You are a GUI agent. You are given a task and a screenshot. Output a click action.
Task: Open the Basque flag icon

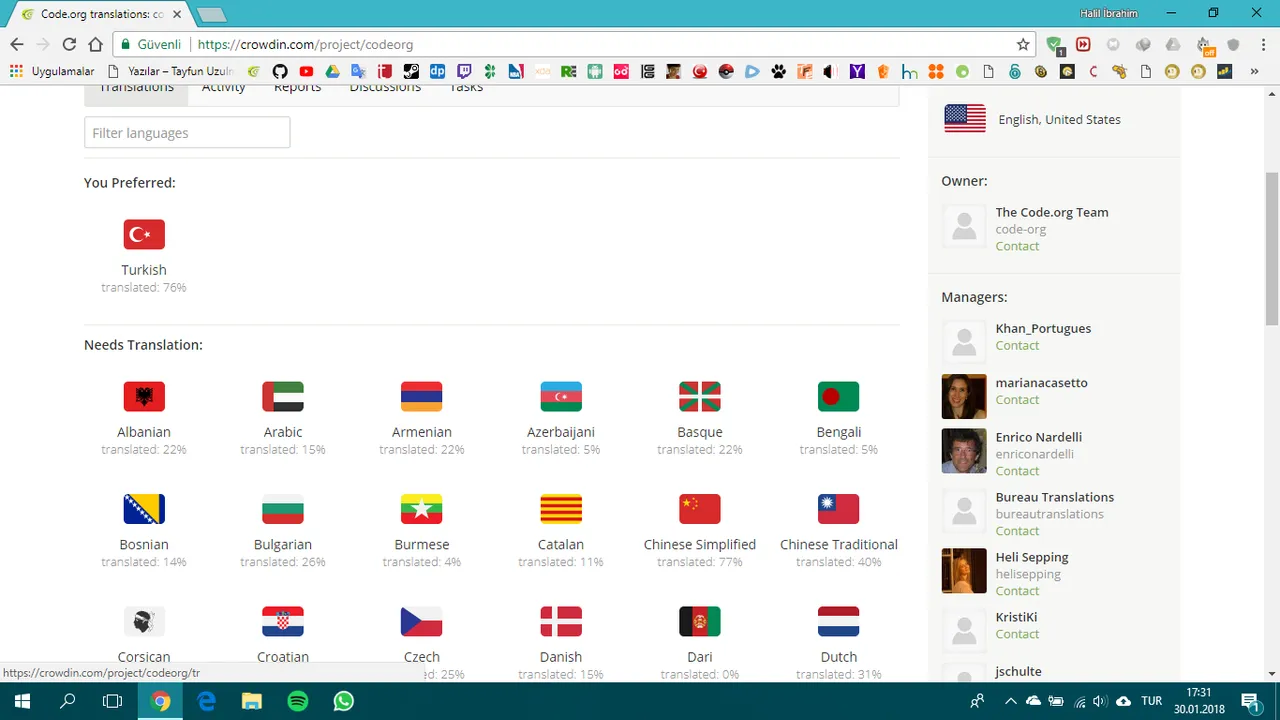click(x=700, y=397)
